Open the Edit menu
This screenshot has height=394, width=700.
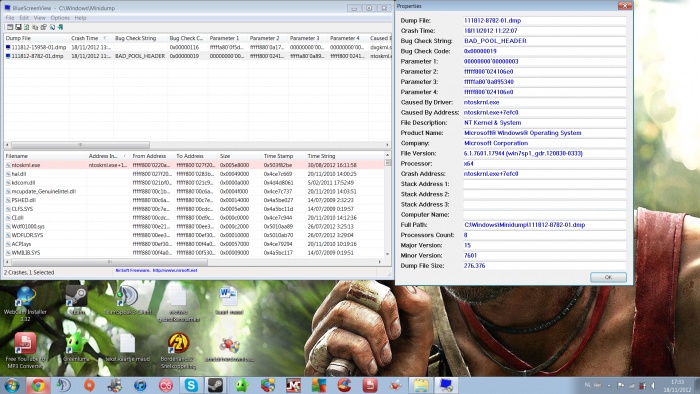[x=24, y=18]
